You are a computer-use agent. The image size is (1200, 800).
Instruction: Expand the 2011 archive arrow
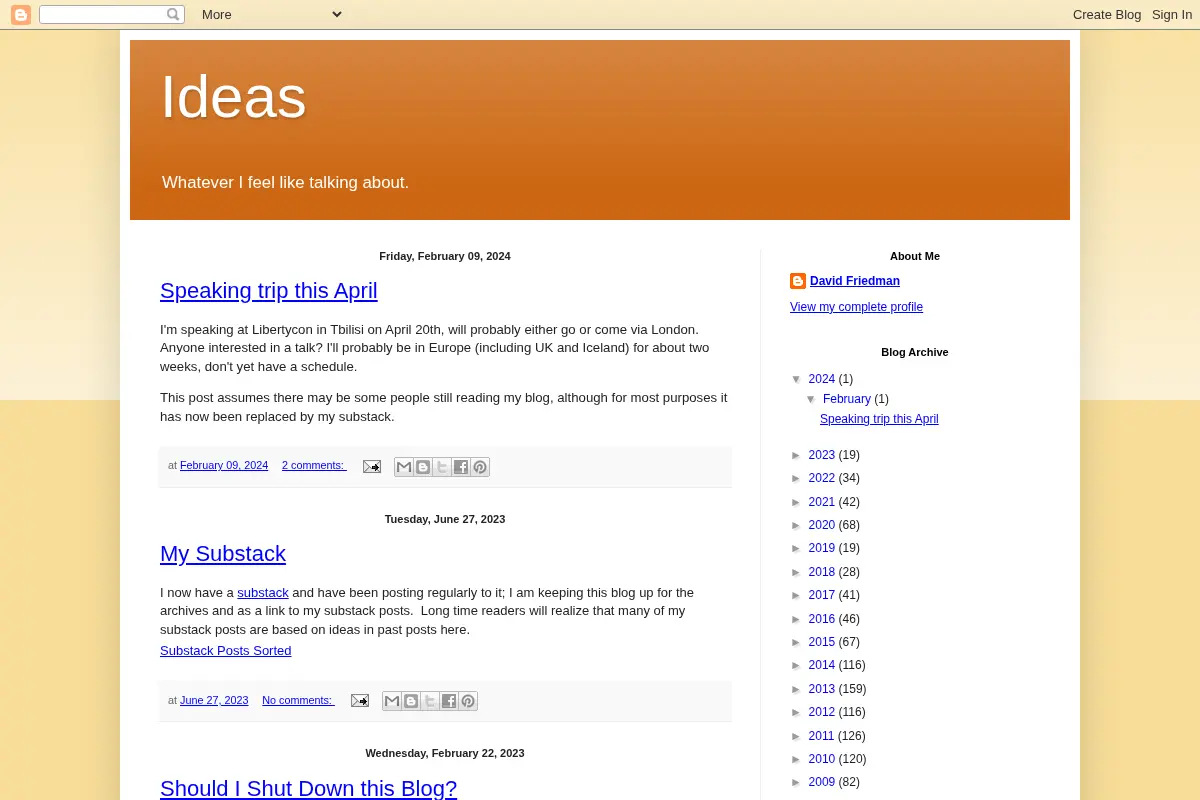point(797,736)
